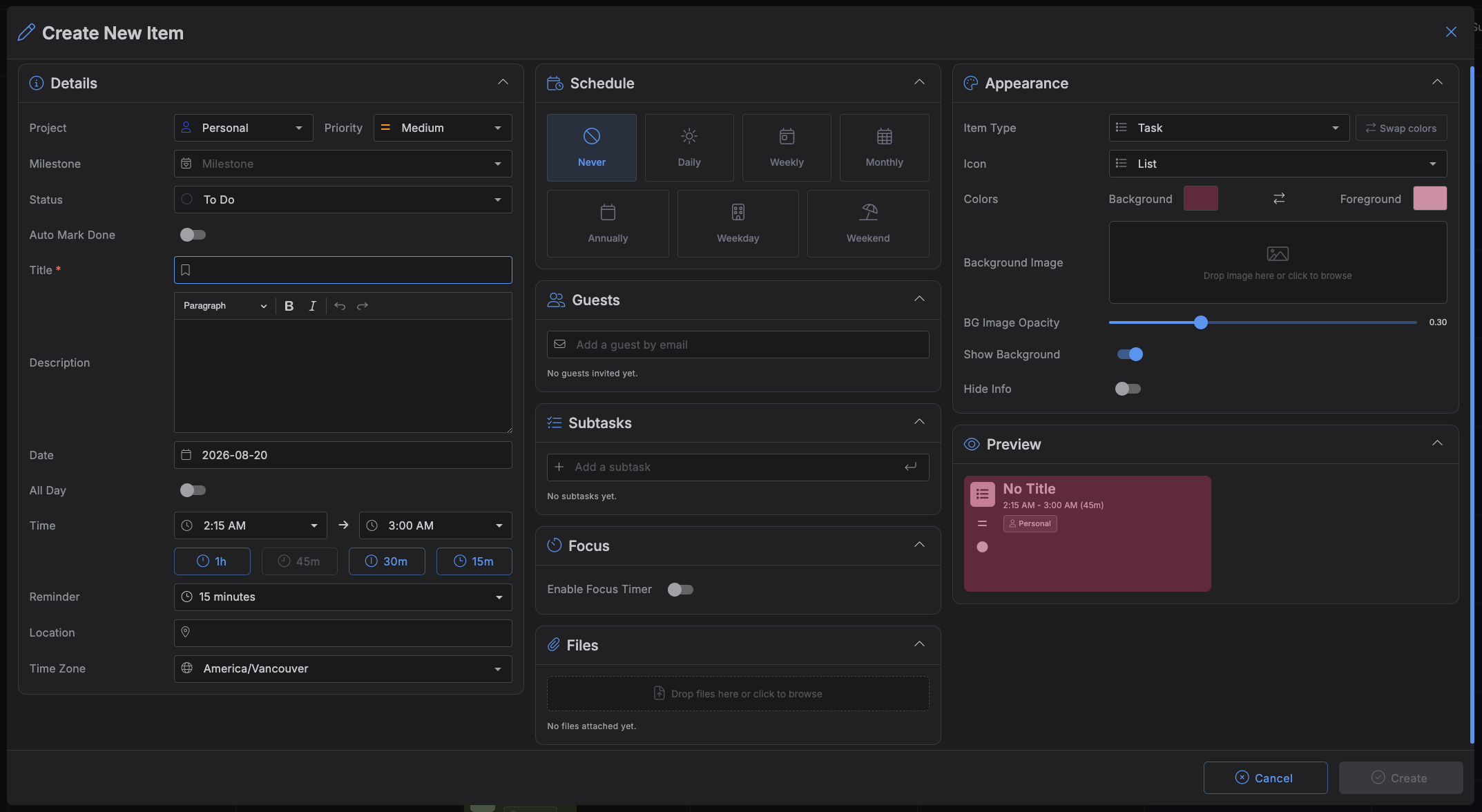1482x812 pixels.
Task: Toggle the All Day switch
Action: point(193,490)
